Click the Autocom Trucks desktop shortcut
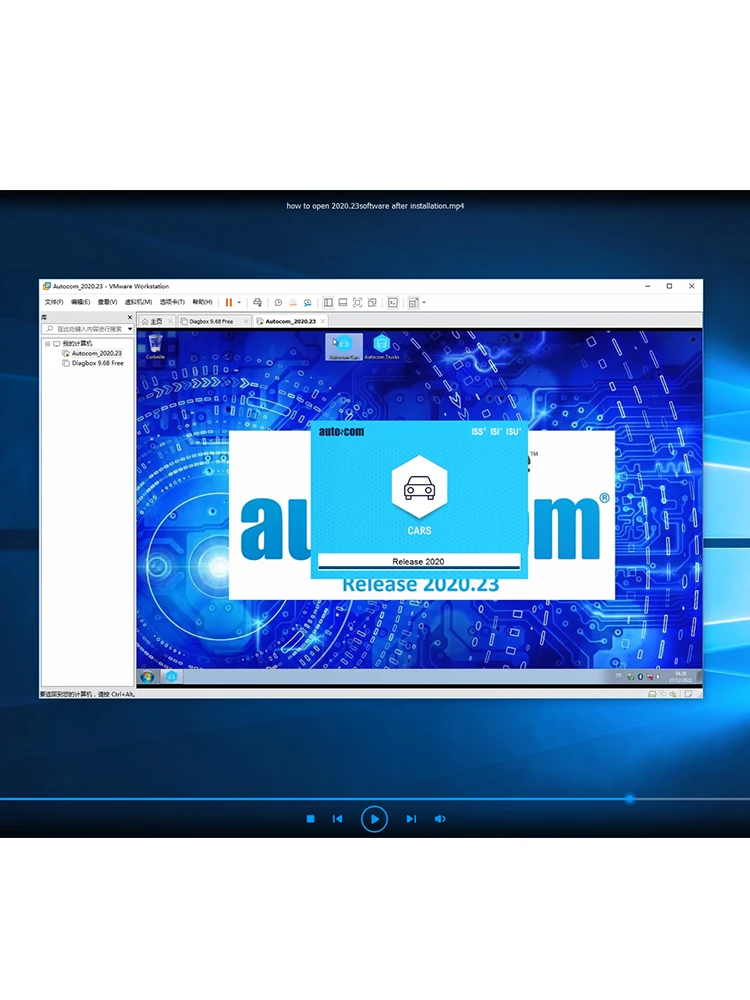 [382, 347]
